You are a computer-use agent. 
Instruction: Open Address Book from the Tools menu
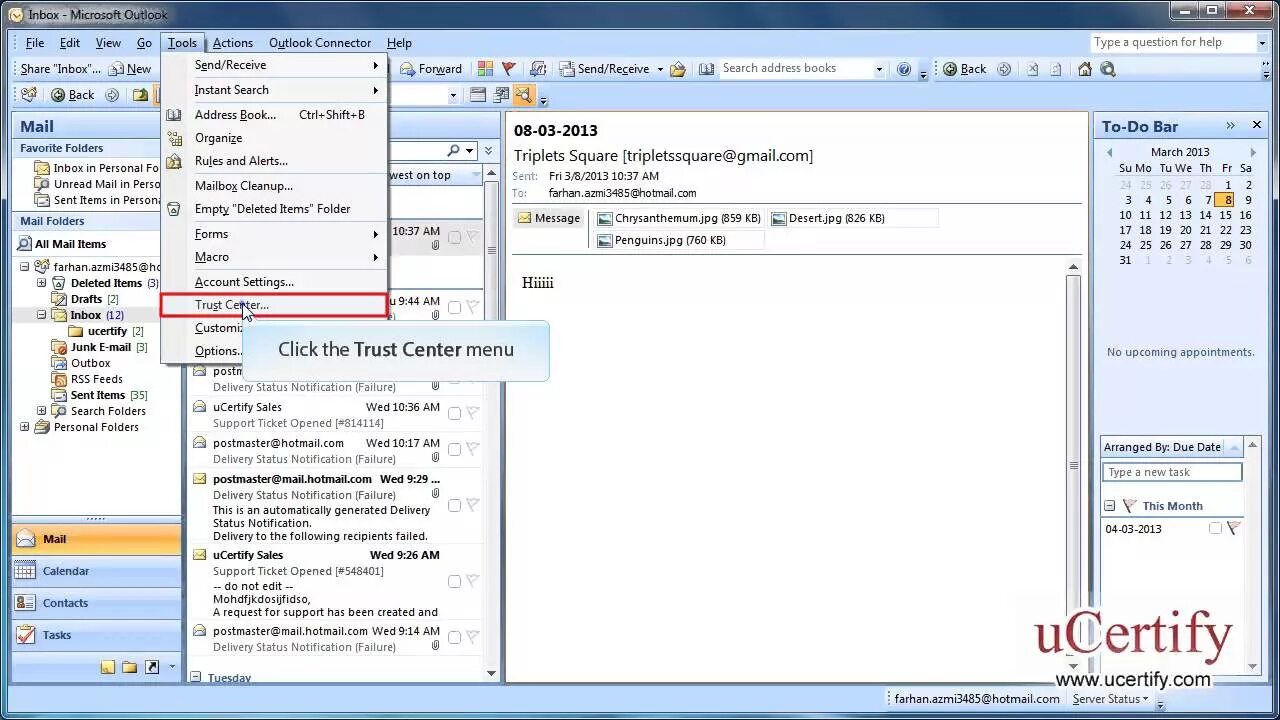pyautogui.click(x=275, y=115)
